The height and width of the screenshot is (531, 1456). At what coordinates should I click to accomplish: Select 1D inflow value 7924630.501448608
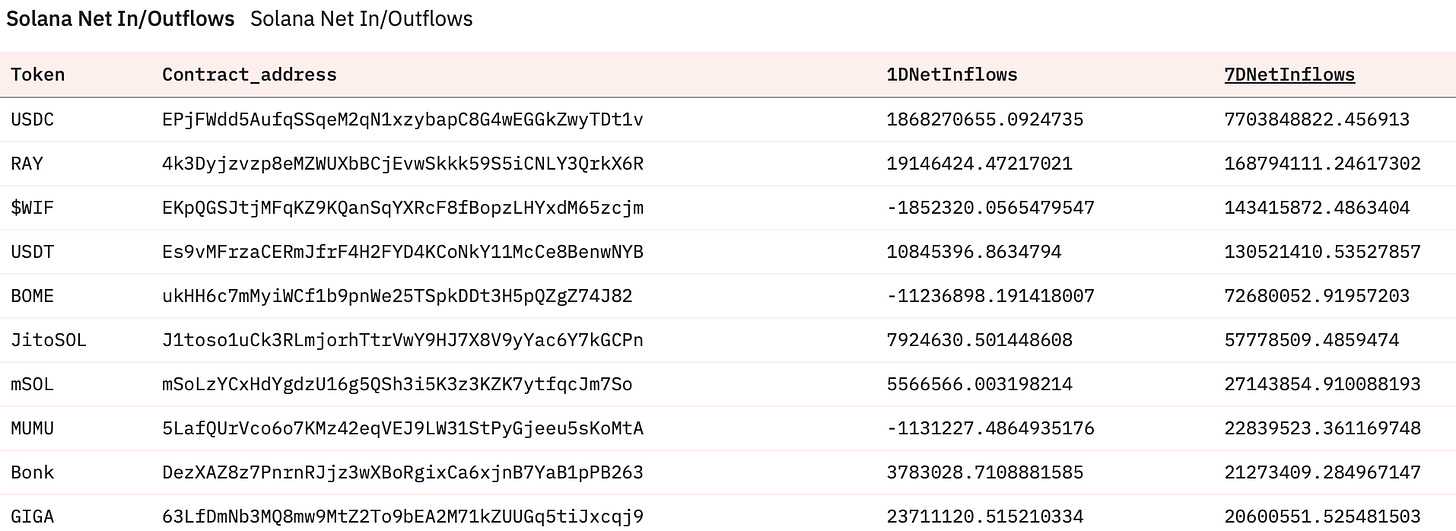[x=979, y=340]
